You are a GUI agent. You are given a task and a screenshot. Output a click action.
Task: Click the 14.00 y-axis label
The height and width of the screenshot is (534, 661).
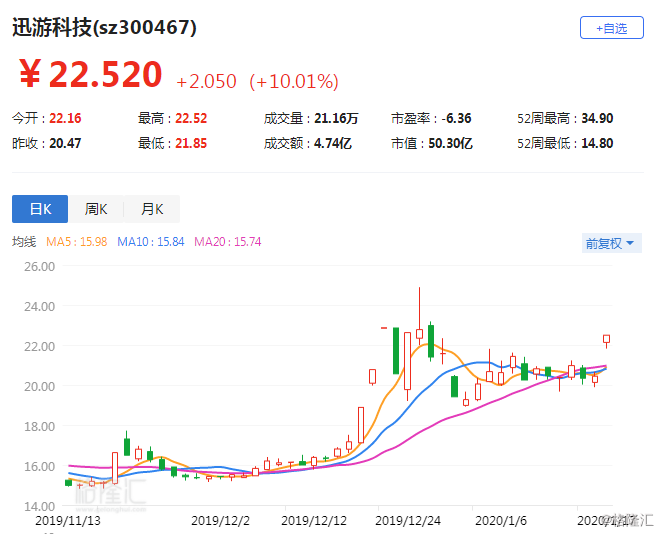[x=39, y=506]
